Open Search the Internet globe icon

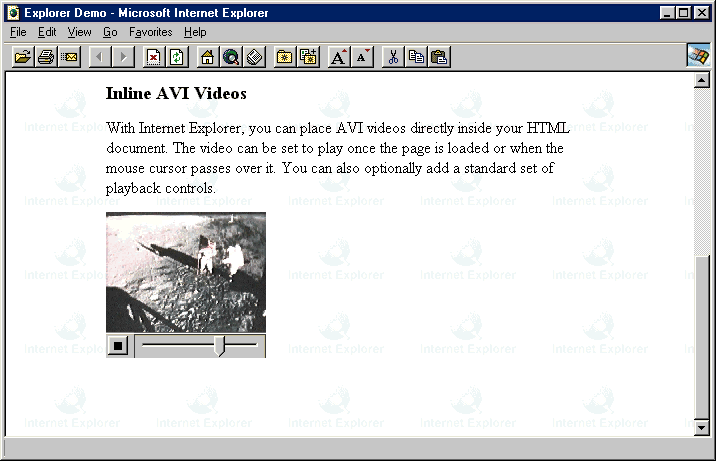click(231, 57)
